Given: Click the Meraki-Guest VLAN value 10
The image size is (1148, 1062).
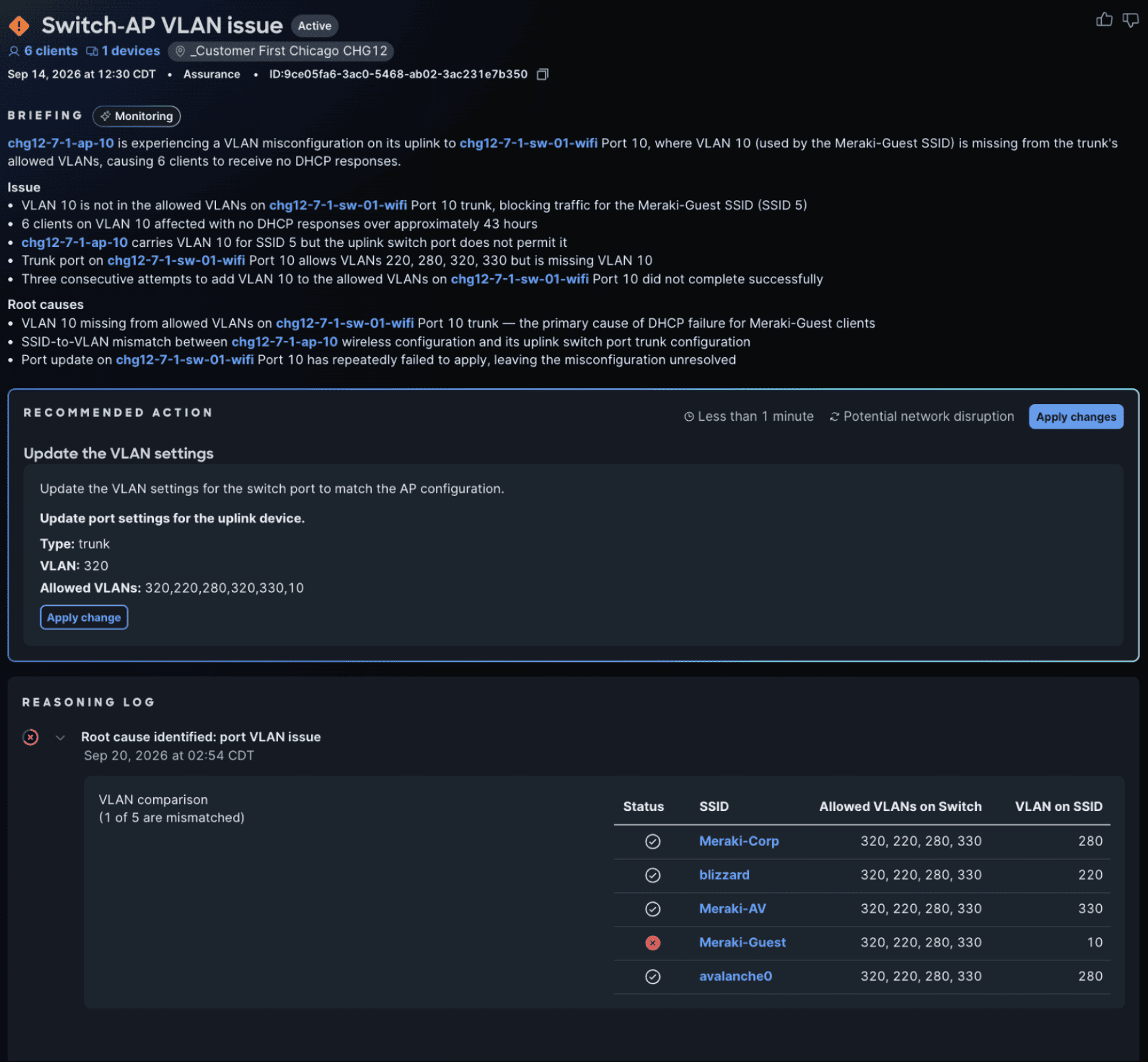Looking at the screenshot, I should click(1095, 942).
